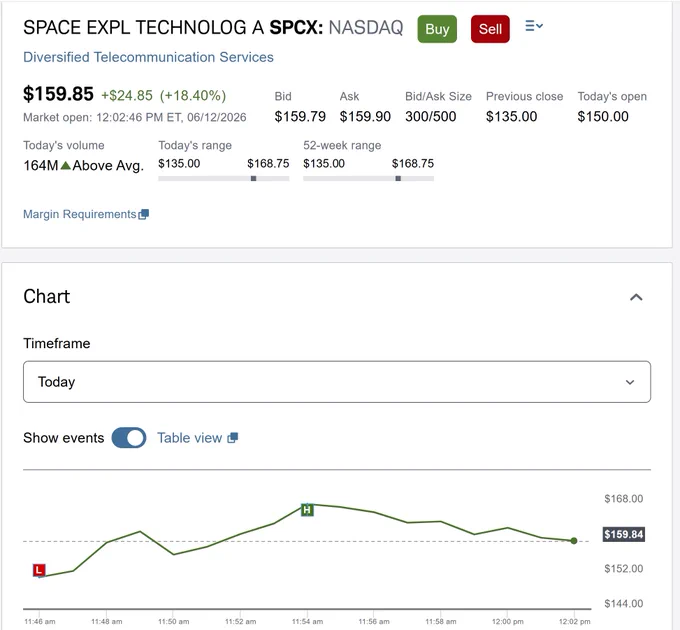Open the Timeframe dropdown showing Today
Image resolution: width=680 pixels, height=630 pixels.
337,382
